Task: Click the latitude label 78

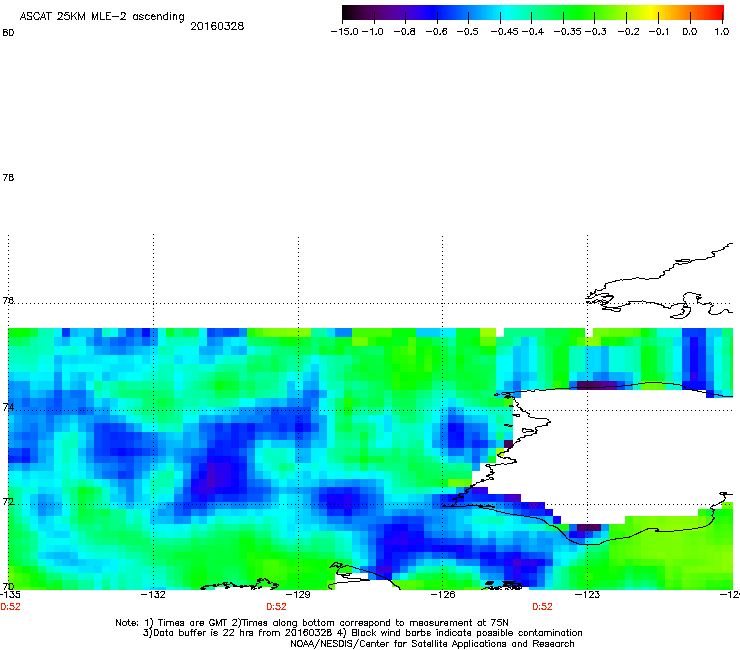Action: pyautogui.click(x=8, y=177)
